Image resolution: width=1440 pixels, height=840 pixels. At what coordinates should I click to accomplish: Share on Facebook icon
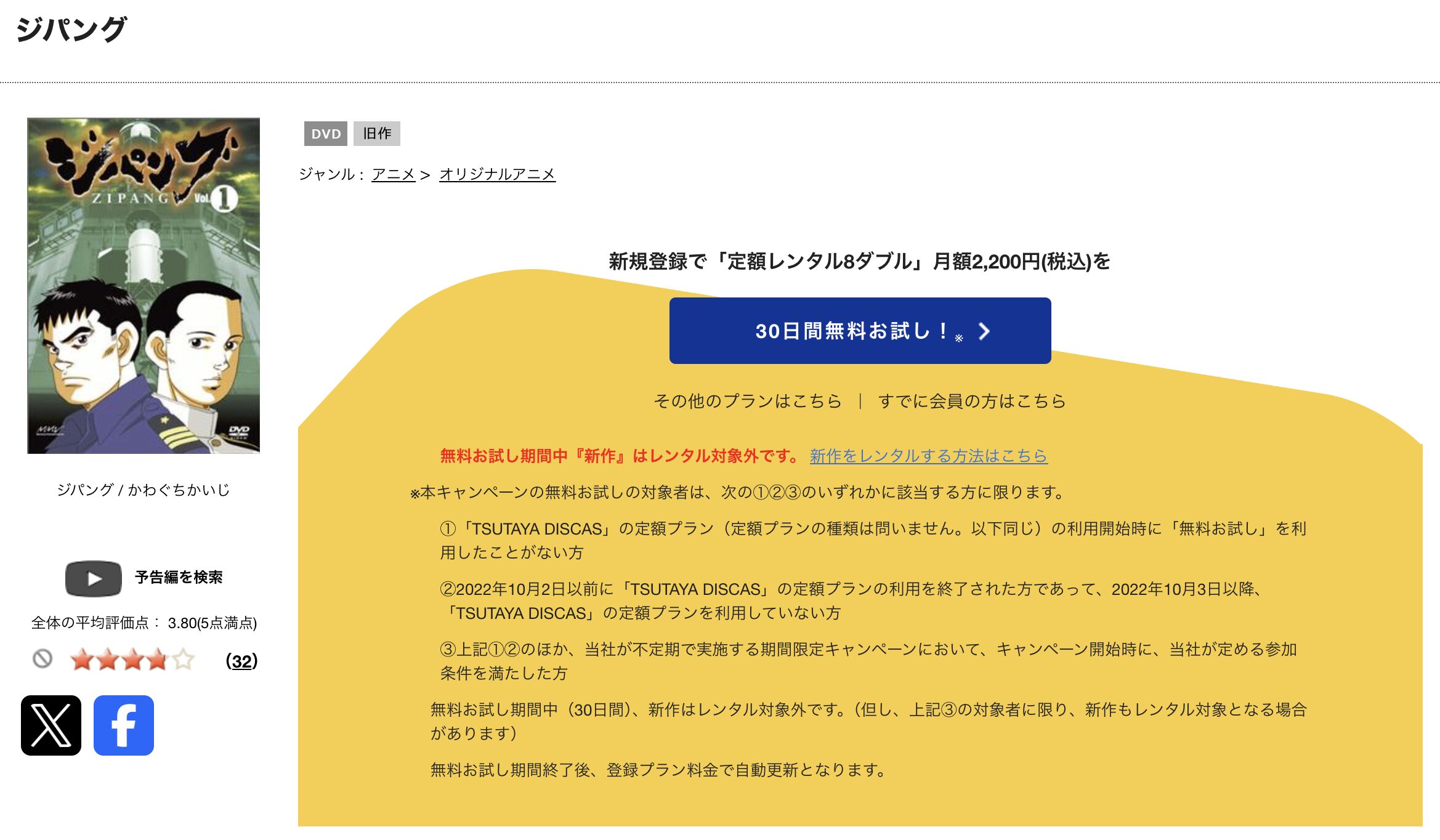coord(124,725)
